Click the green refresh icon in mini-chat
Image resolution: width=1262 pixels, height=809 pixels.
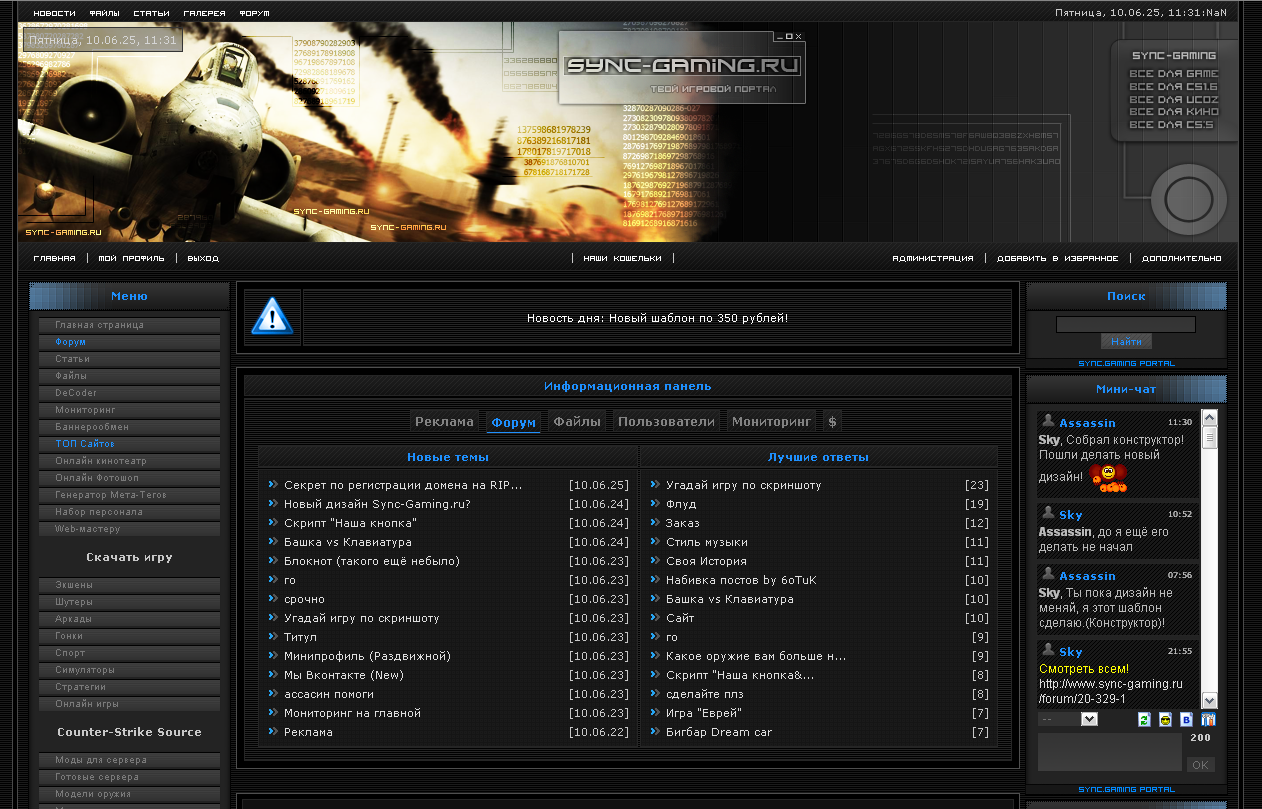[x=1144, y=720]
